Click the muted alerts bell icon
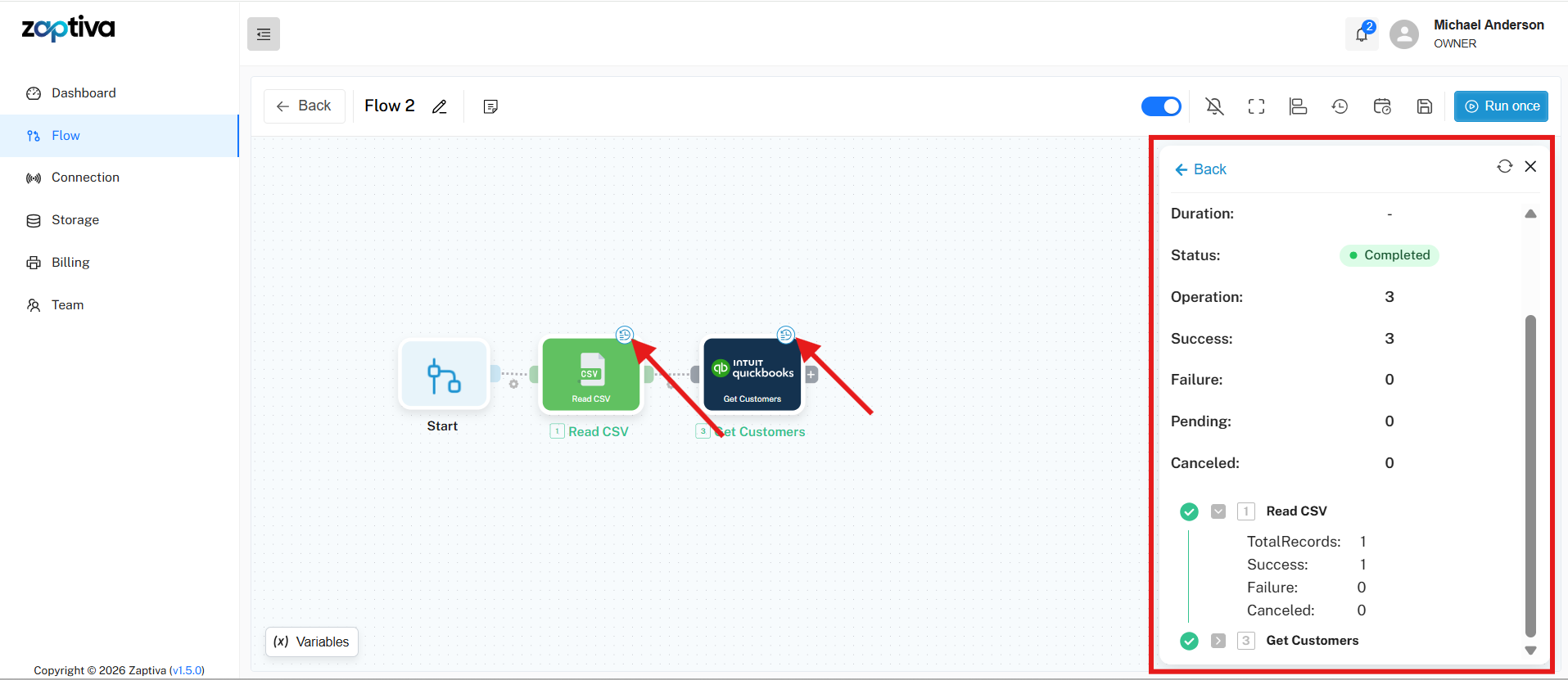This screenshot has width=1568, height=680. 1214,106
